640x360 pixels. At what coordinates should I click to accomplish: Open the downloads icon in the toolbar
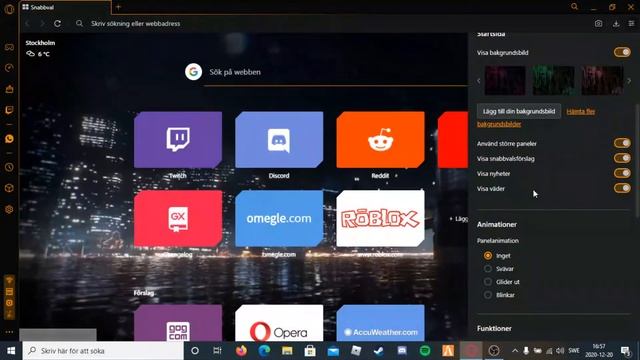click(x=616, y=24)
